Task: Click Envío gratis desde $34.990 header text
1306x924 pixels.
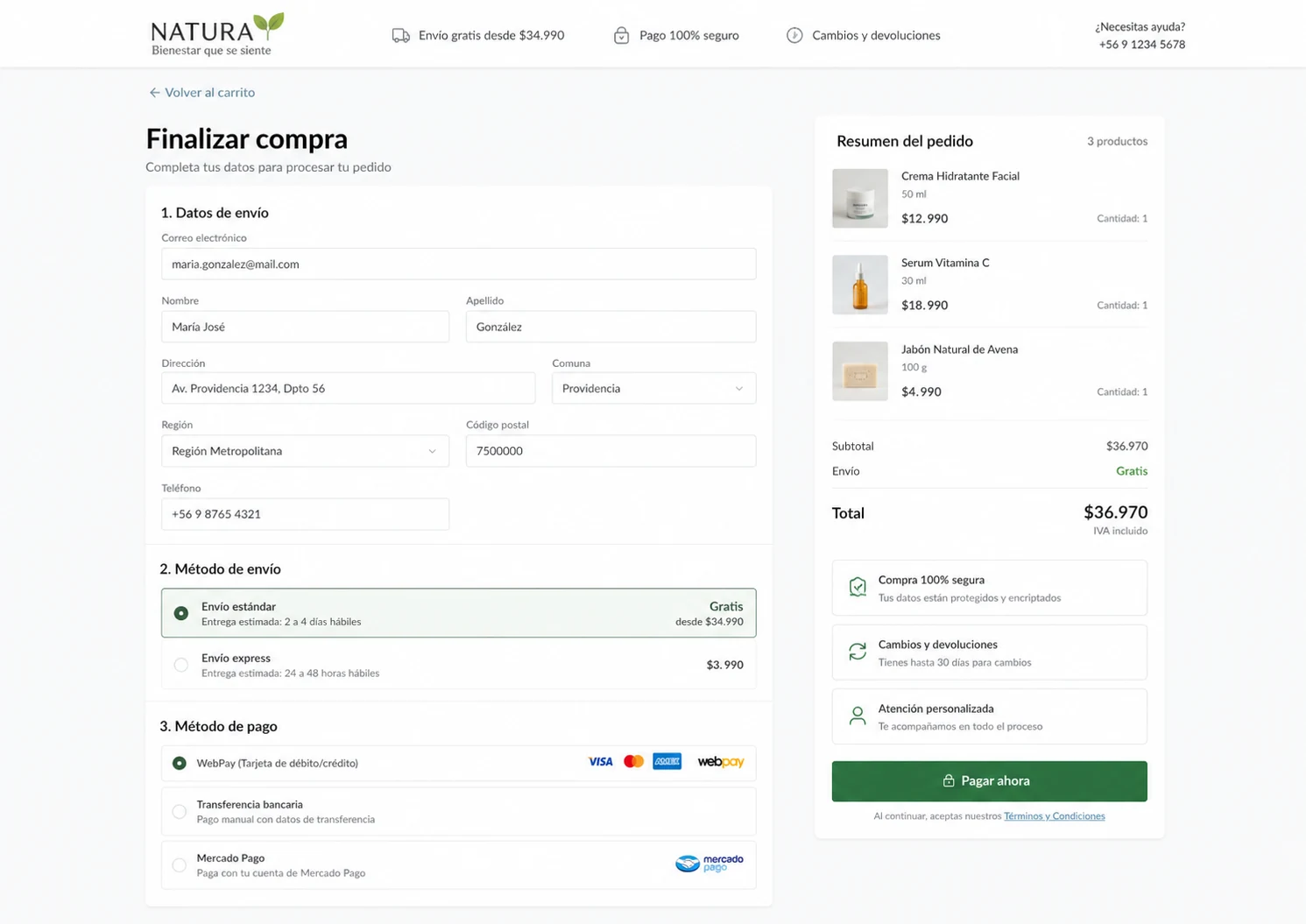Action: 491,36
